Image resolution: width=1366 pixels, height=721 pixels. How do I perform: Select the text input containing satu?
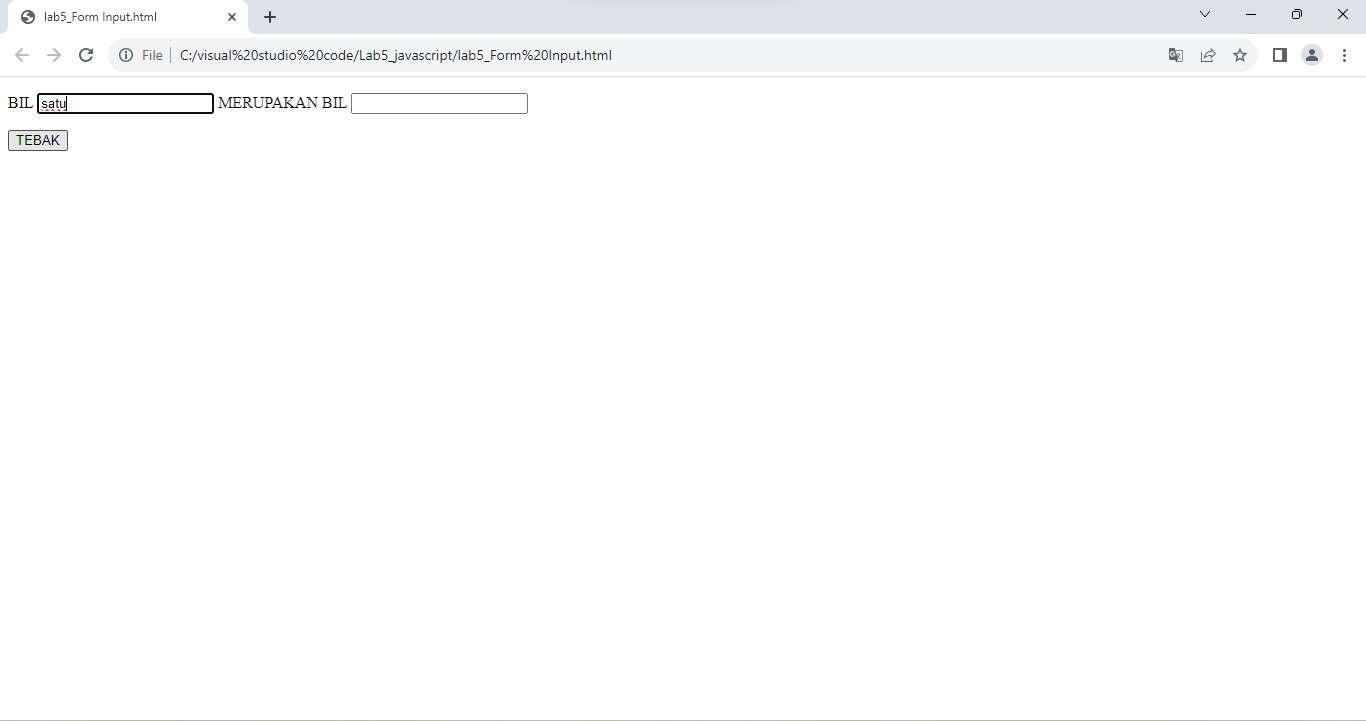tap(125, 103)
